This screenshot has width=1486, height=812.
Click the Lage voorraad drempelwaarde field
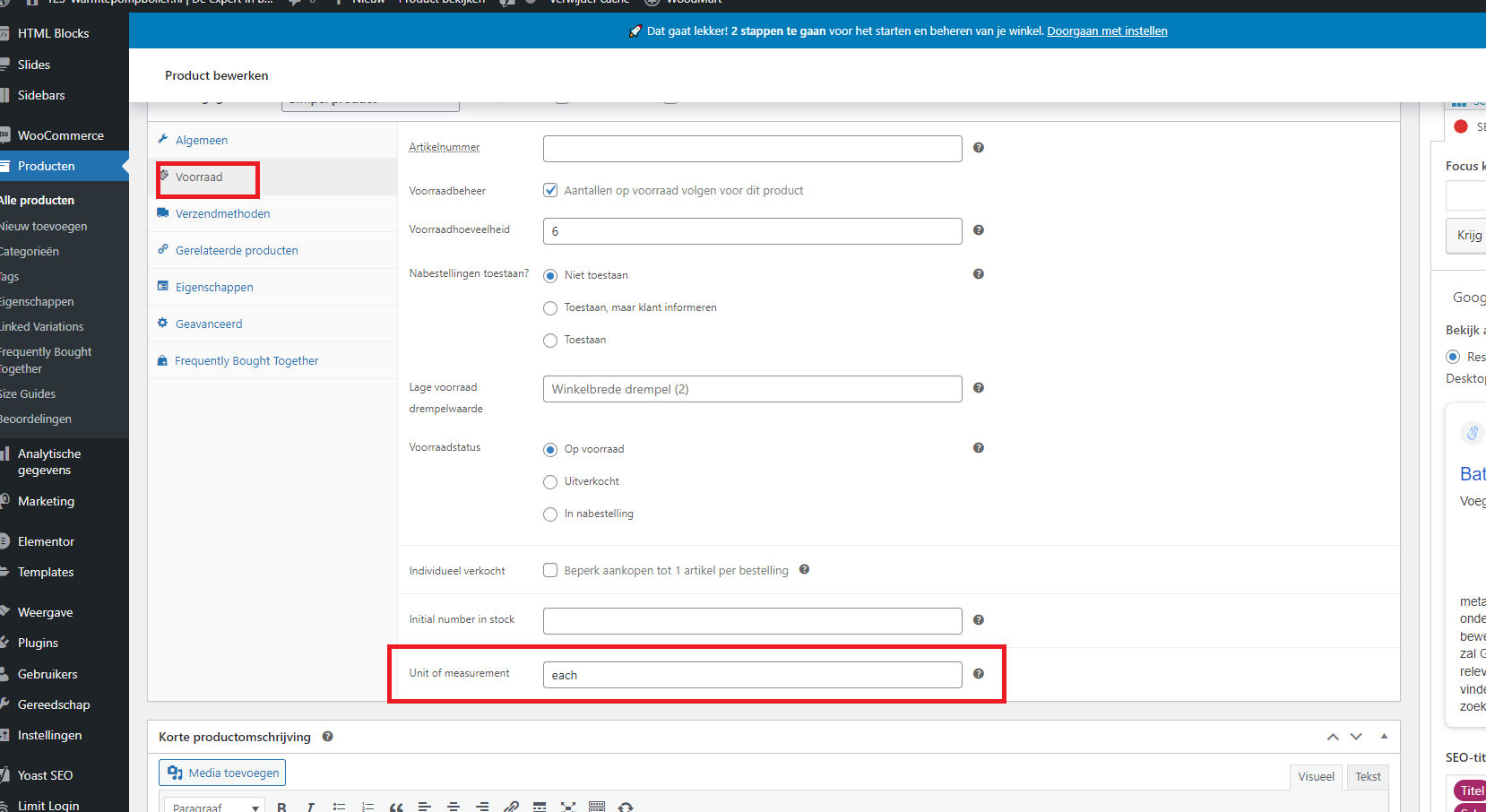pos(752,389)
